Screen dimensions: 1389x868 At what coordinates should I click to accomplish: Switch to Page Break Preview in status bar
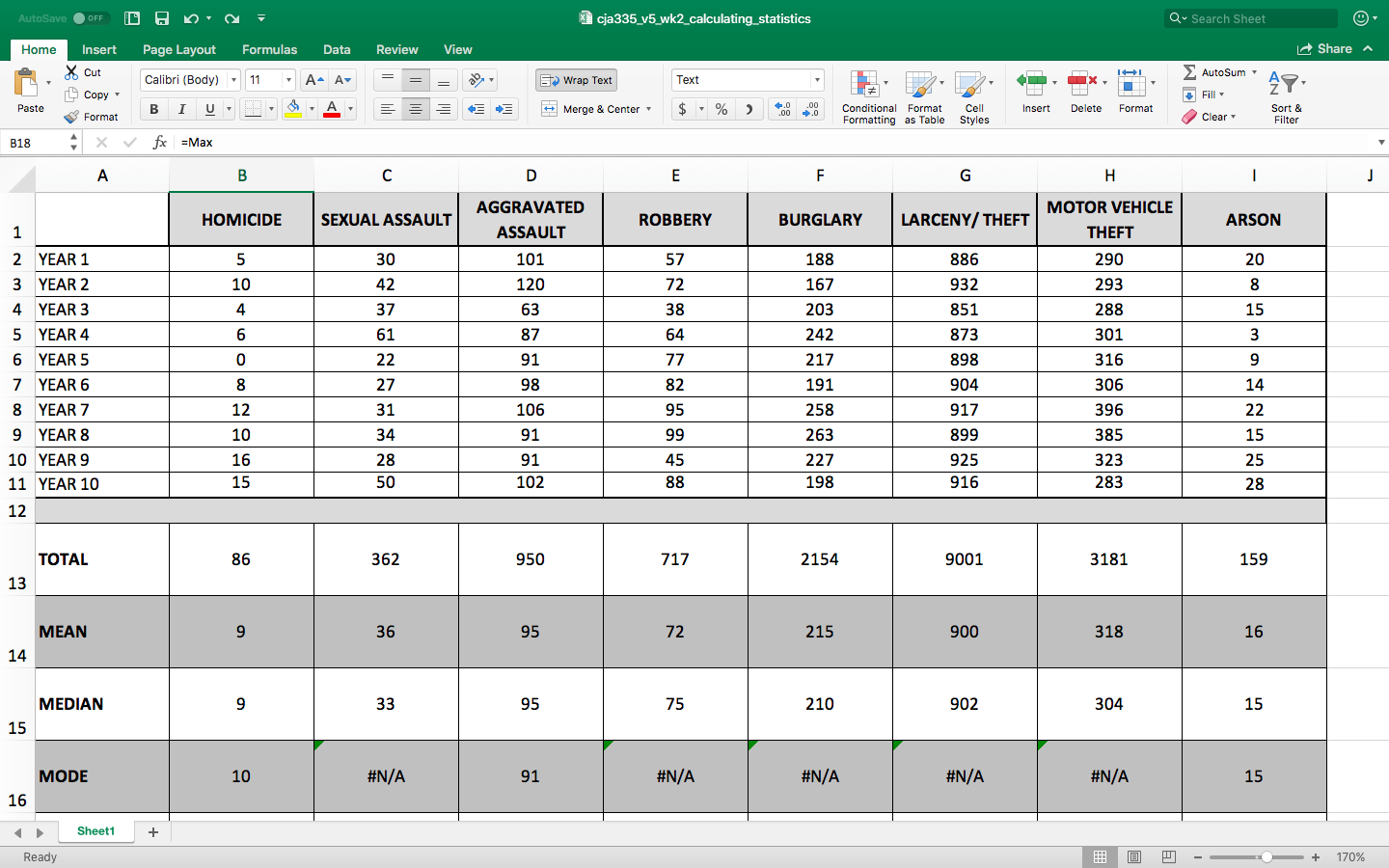(1168, 856)
